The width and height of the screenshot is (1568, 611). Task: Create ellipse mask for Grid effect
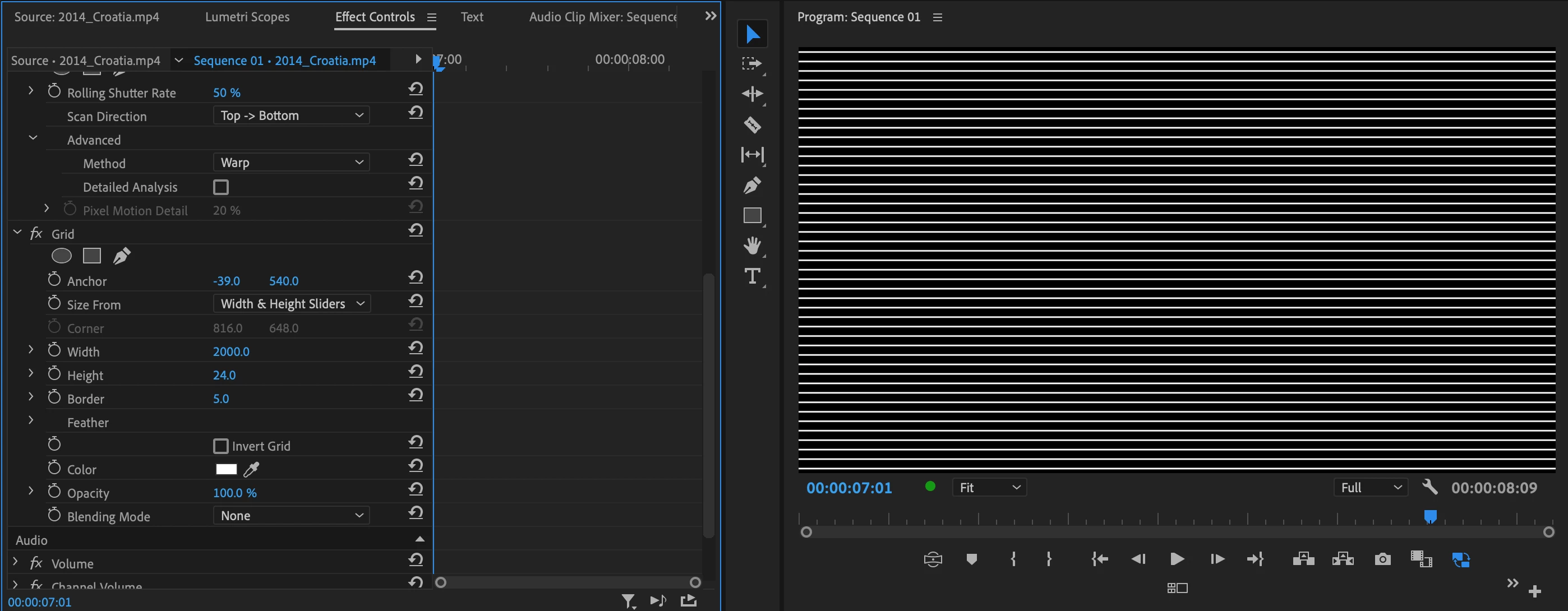[62, 256]
